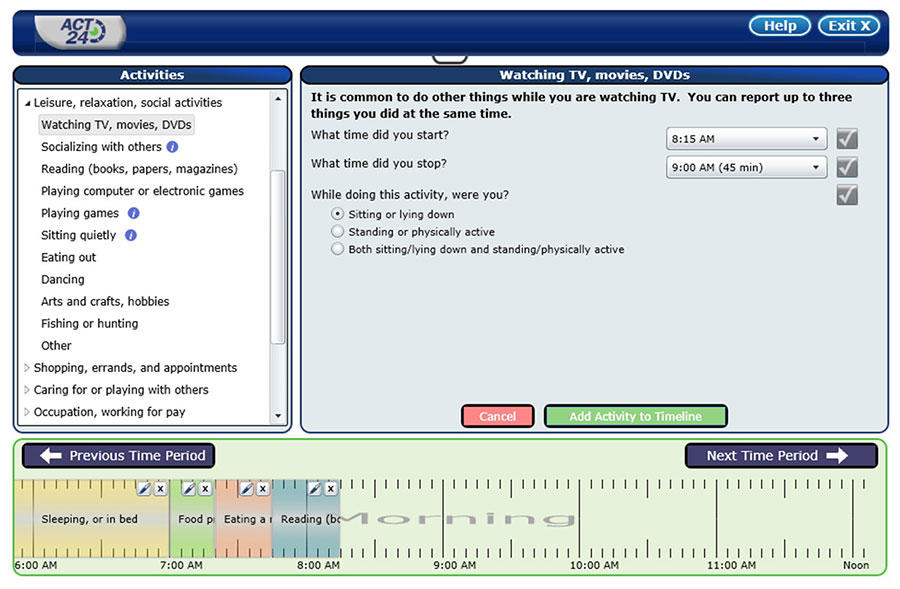Select Both sitting/lying down and standing option
The height and width of the screenshot is (589, 900).
pyautogui.click(x=337, y=249)
